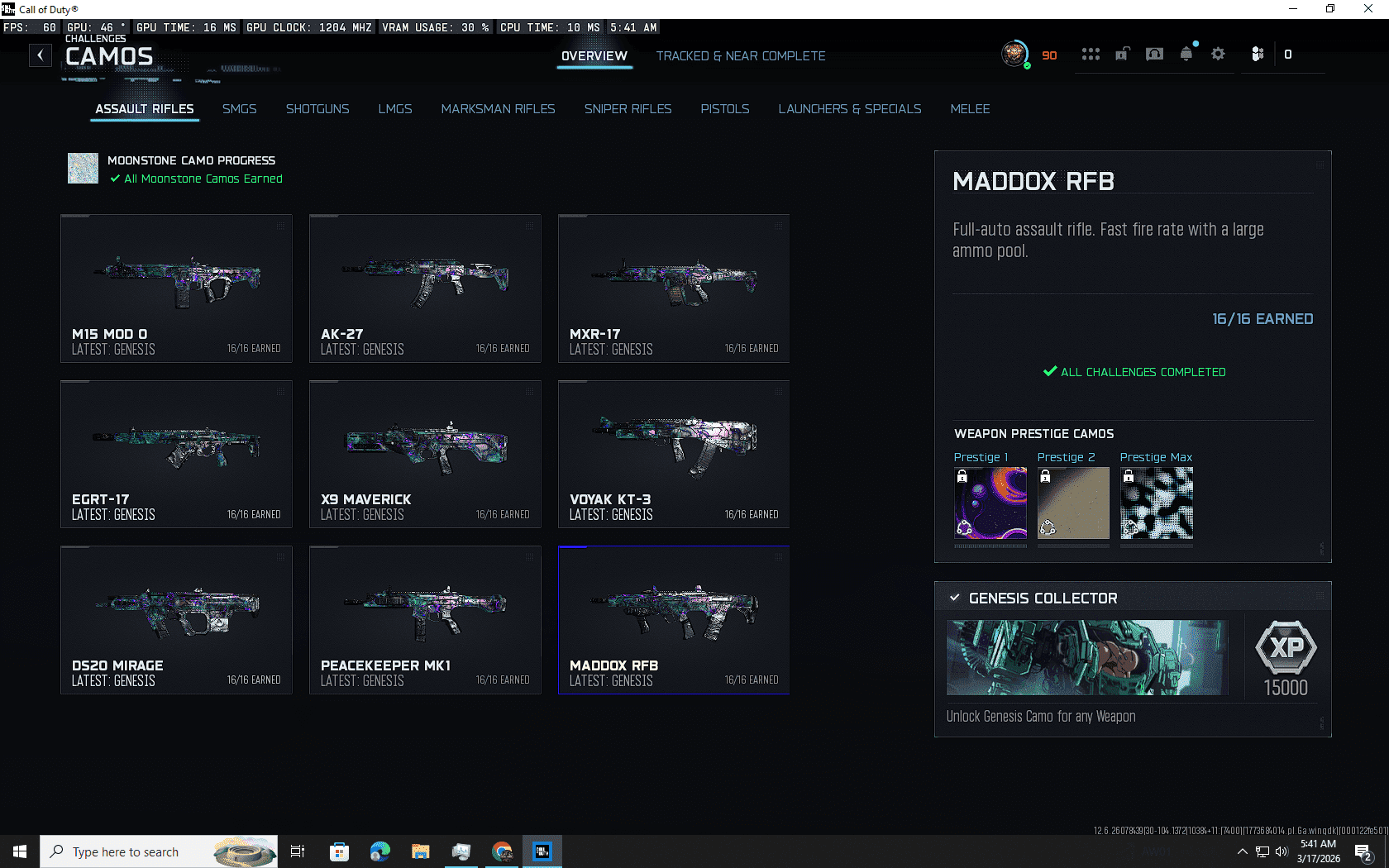The height and width of the screenshot is (868, 1389).
Task: Click the Genesis Collector reward banner image
Action: click(1086, 658)
